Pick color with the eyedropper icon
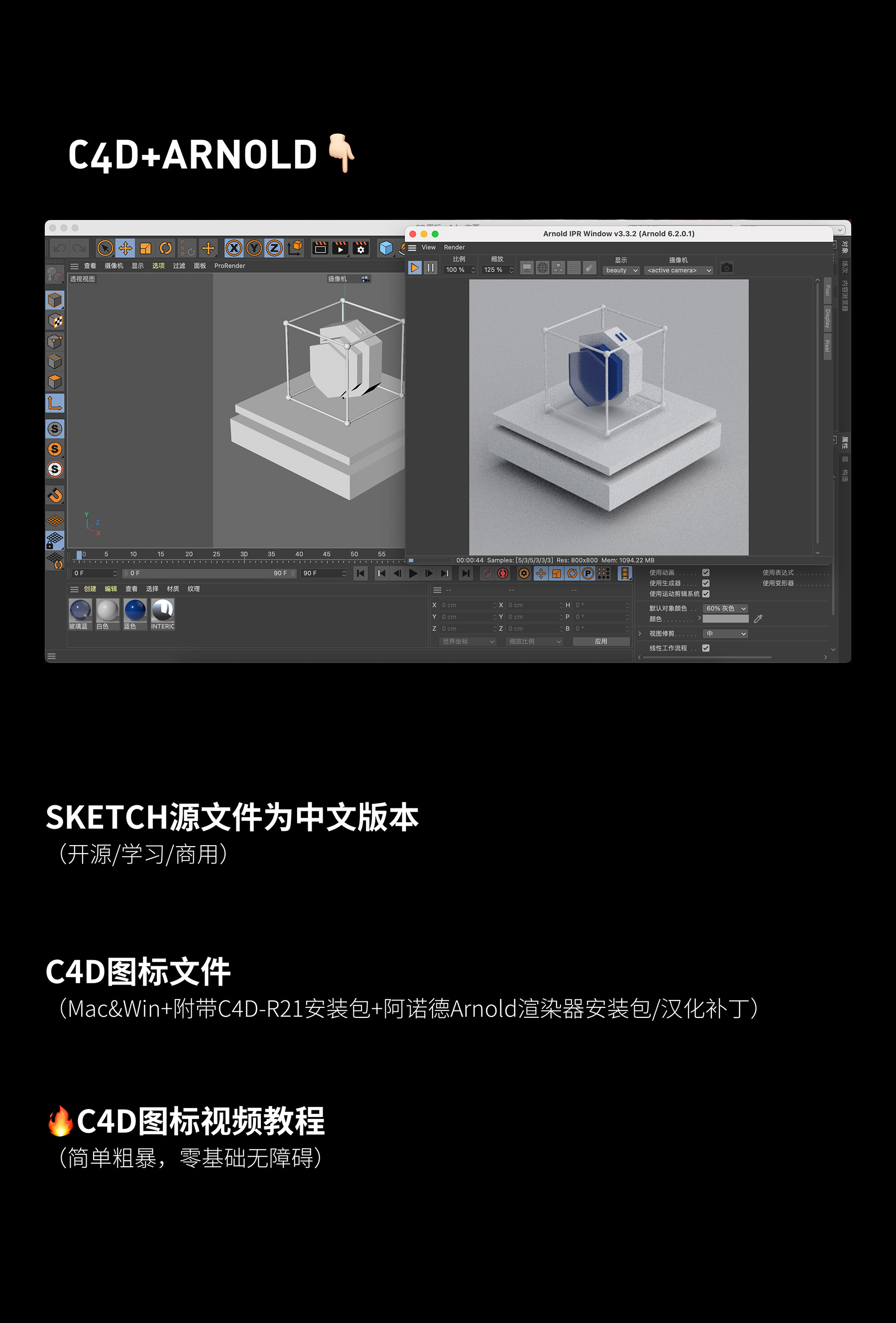 click(758, 619)
